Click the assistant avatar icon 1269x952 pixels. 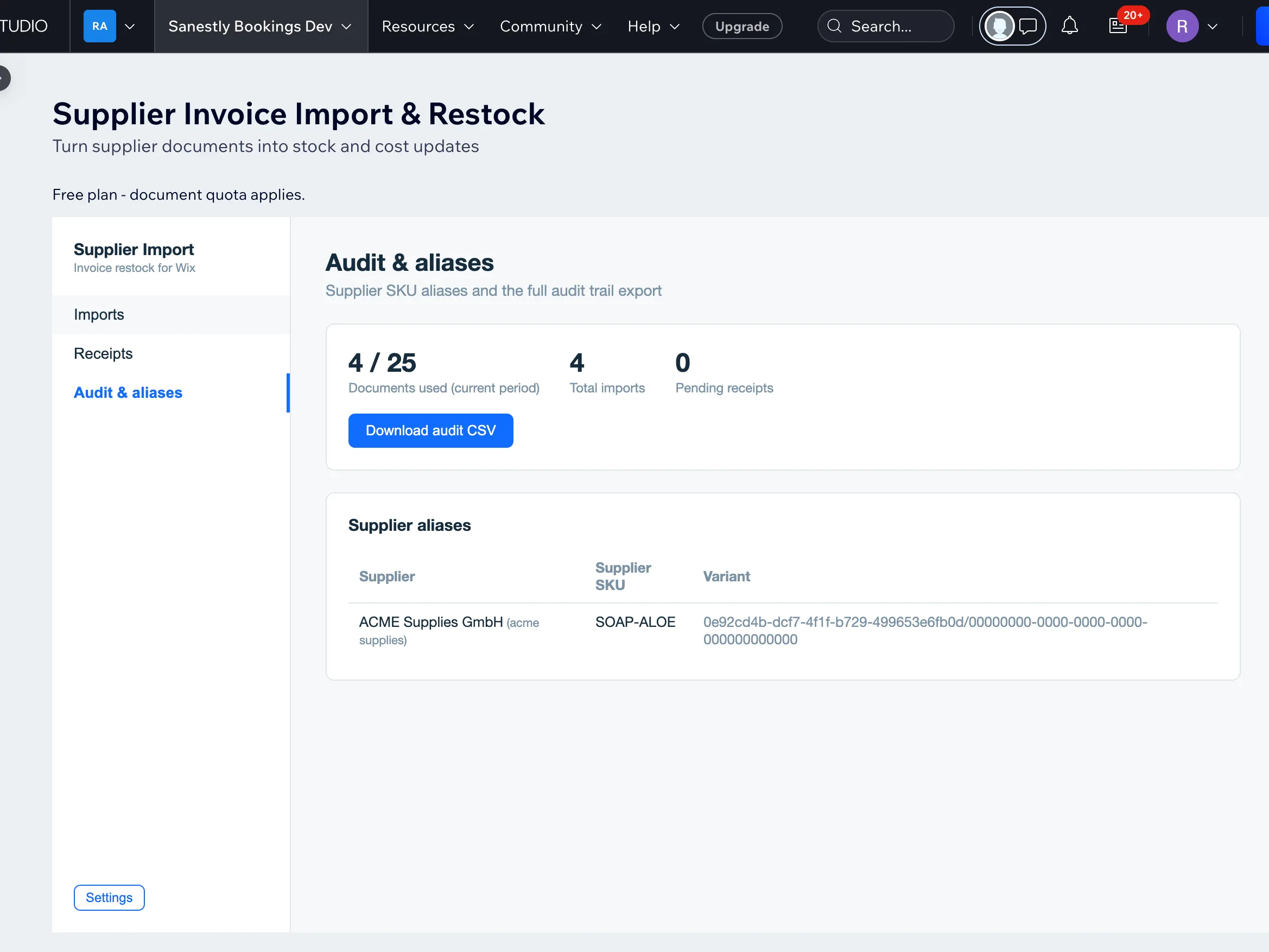tap(999, 26)
